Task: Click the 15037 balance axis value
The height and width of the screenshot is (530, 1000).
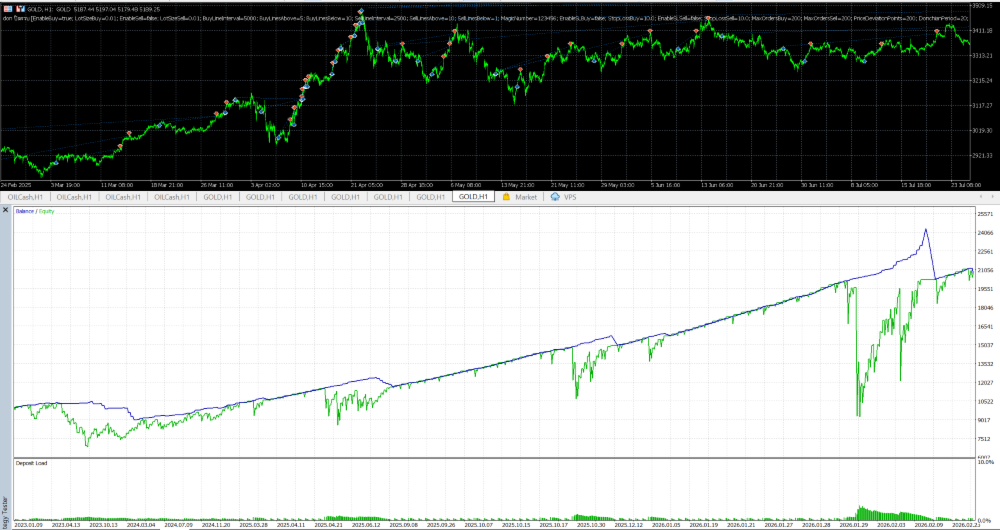Action: (984, 345)
